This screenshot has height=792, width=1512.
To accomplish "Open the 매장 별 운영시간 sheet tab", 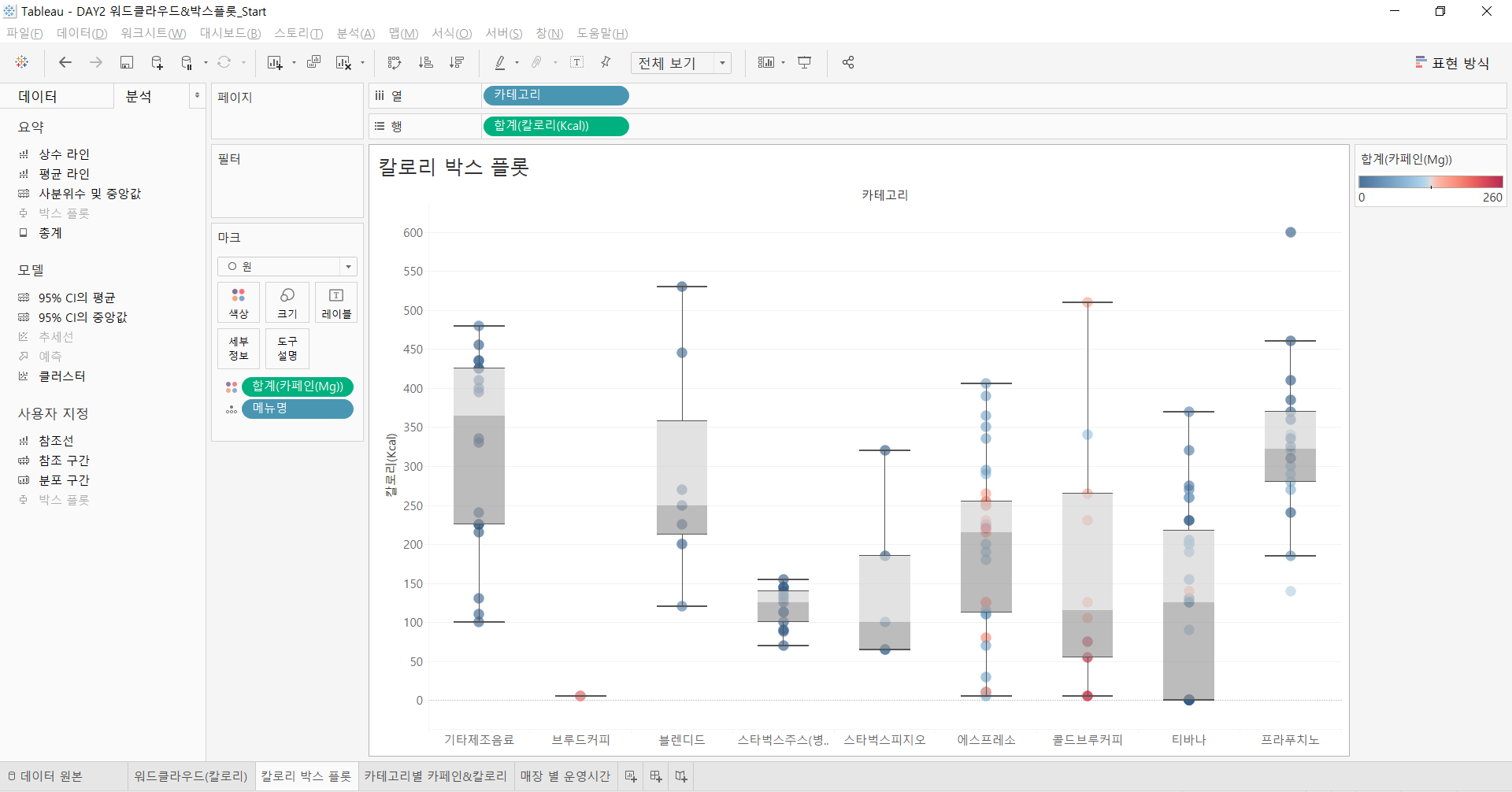I will tap(565, 776).
